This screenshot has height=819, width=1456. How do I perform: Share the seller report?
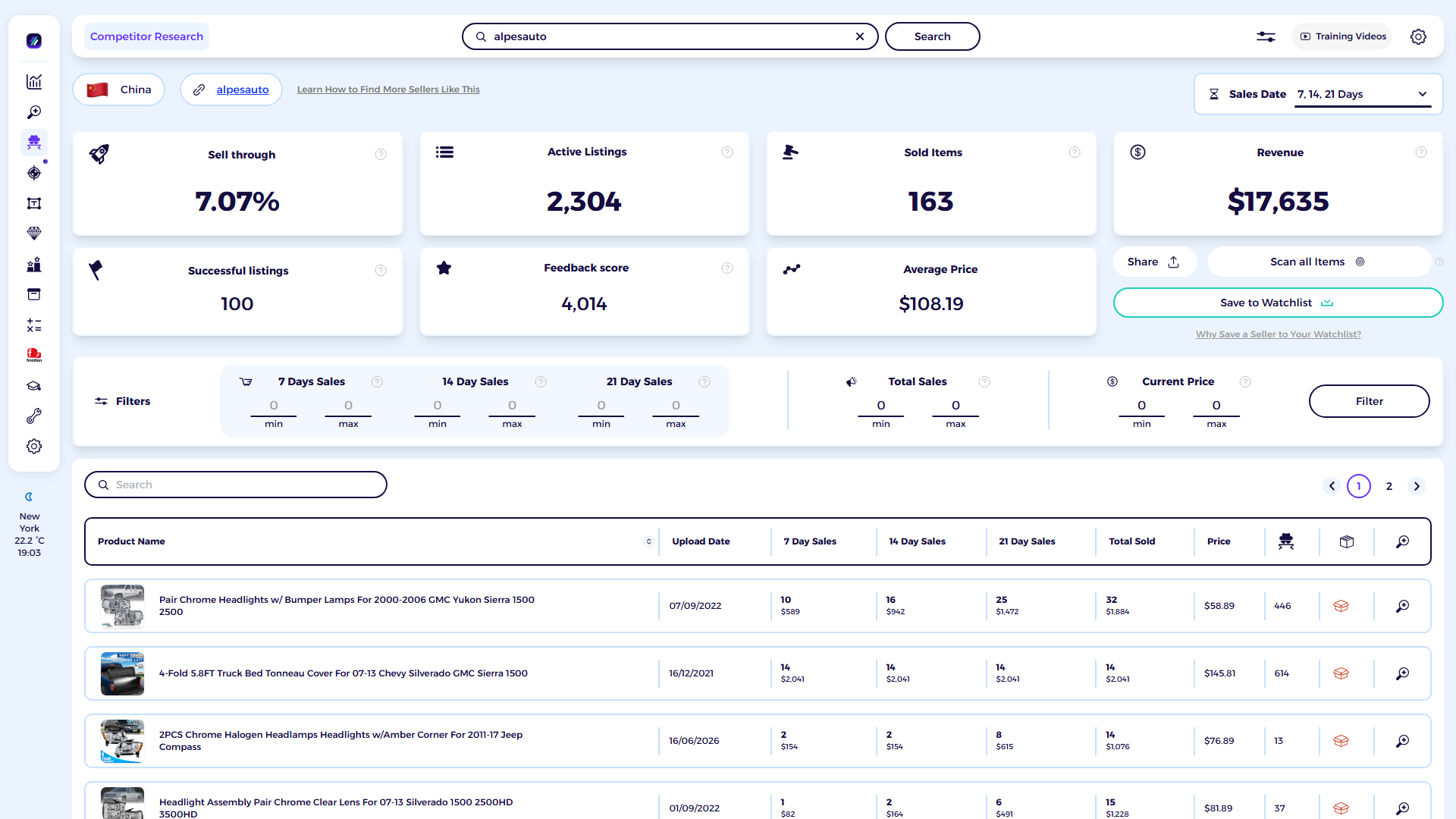tap(1154, 262)
